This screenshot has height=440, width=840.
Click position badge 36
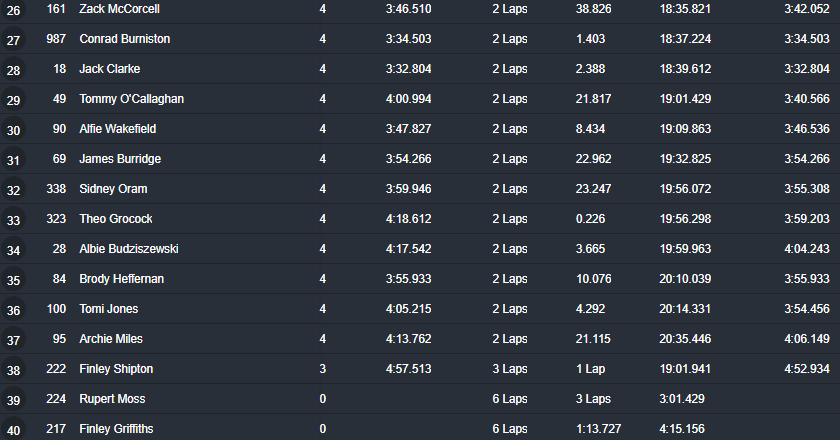point(13,311)
